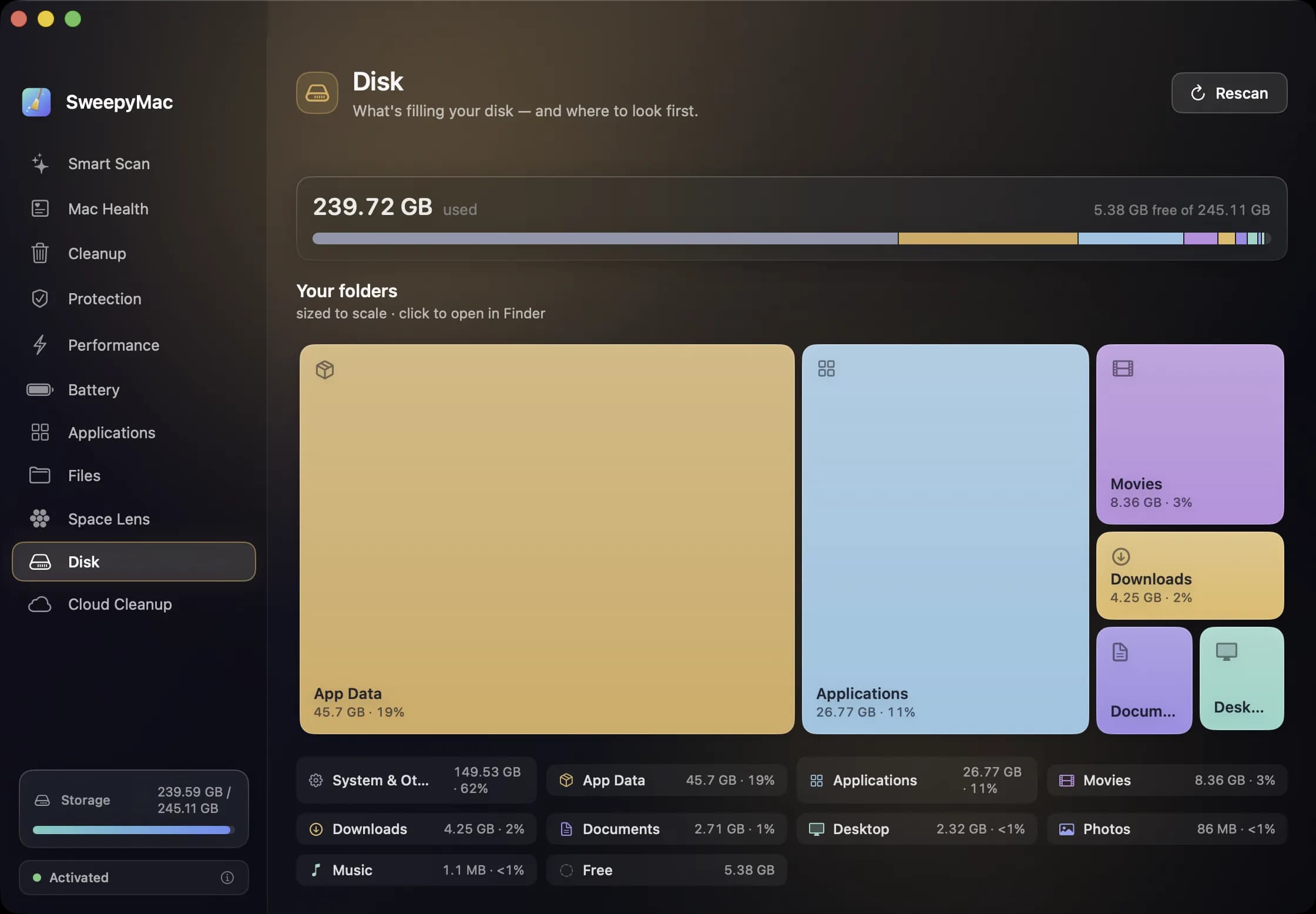
Task: Select the Photos 86 MB legend entry
Action: (x=1167, y=829)
